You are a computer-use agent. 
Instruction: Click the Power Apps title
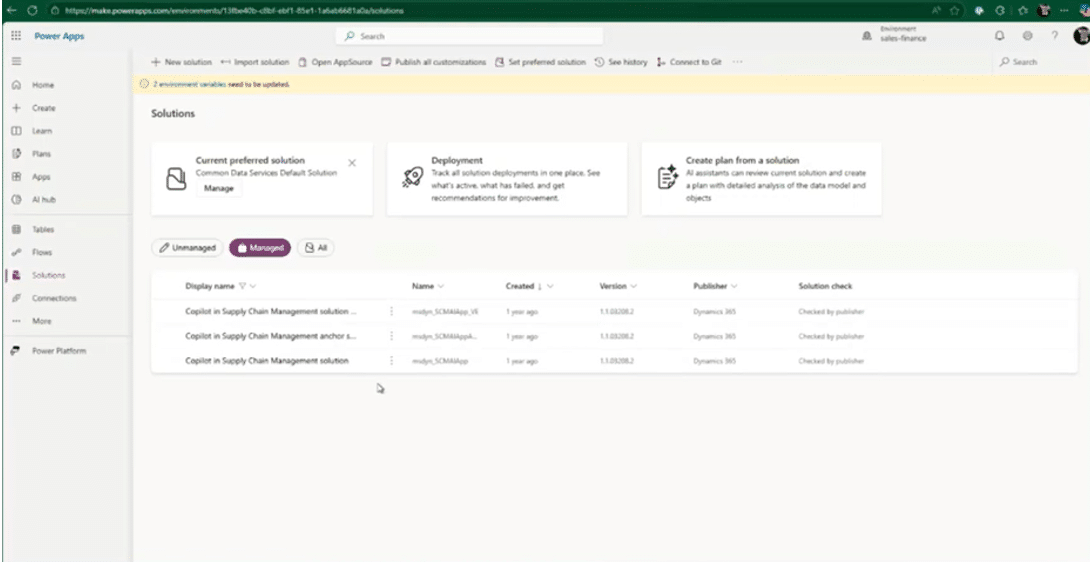(59, 35)
